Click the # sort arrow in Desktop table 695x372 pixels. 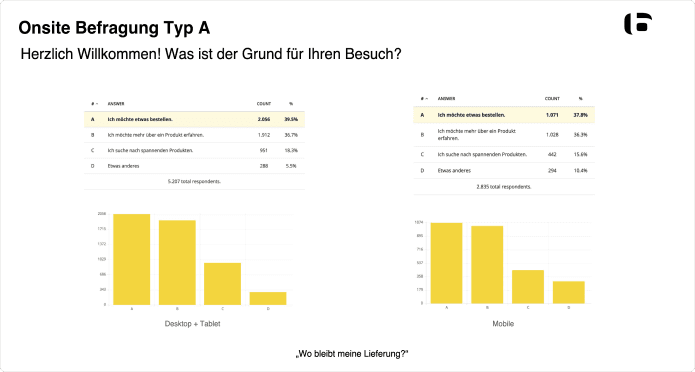[x=96, y=104]
